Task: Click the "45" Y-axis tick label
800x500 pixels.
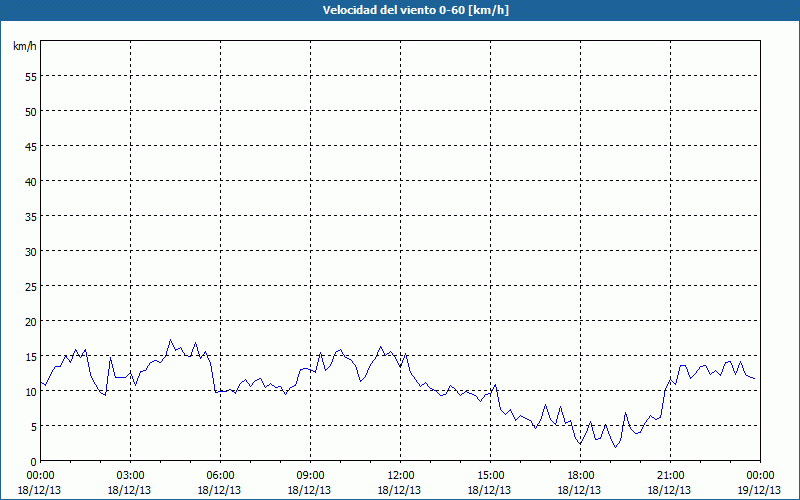Action: point(31,146)
